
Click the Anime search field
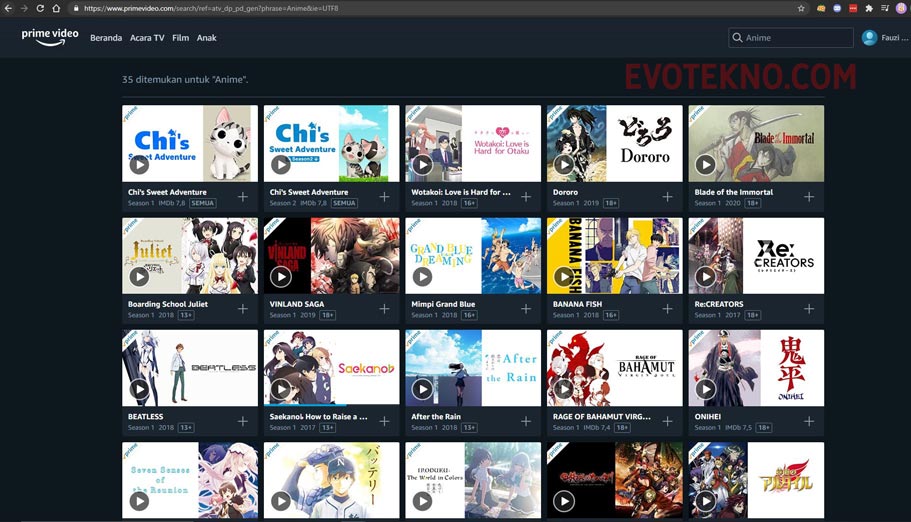pos(791,38)
